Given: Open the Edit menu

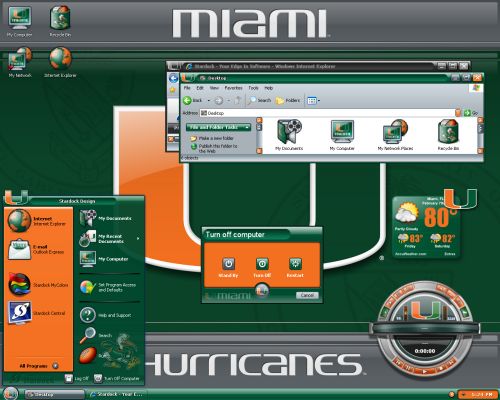Looking at the screenshot, I should pyautogui.click(x=200, y=88).
